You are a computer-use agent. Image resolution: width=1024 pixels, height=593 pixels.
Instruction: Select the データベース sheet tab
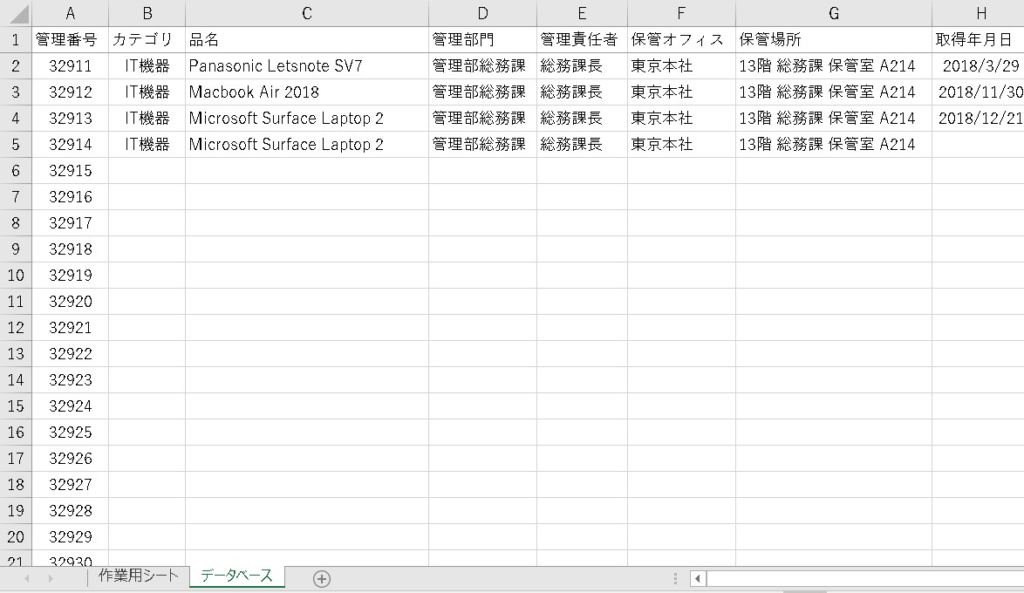[236, 577]
